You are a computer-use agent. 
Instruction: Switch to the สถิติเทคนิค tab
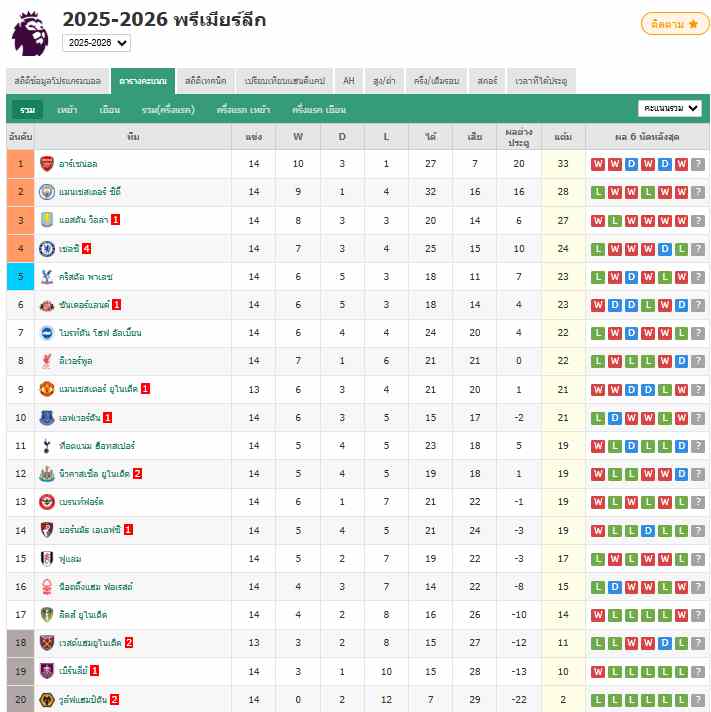point(205,81)
